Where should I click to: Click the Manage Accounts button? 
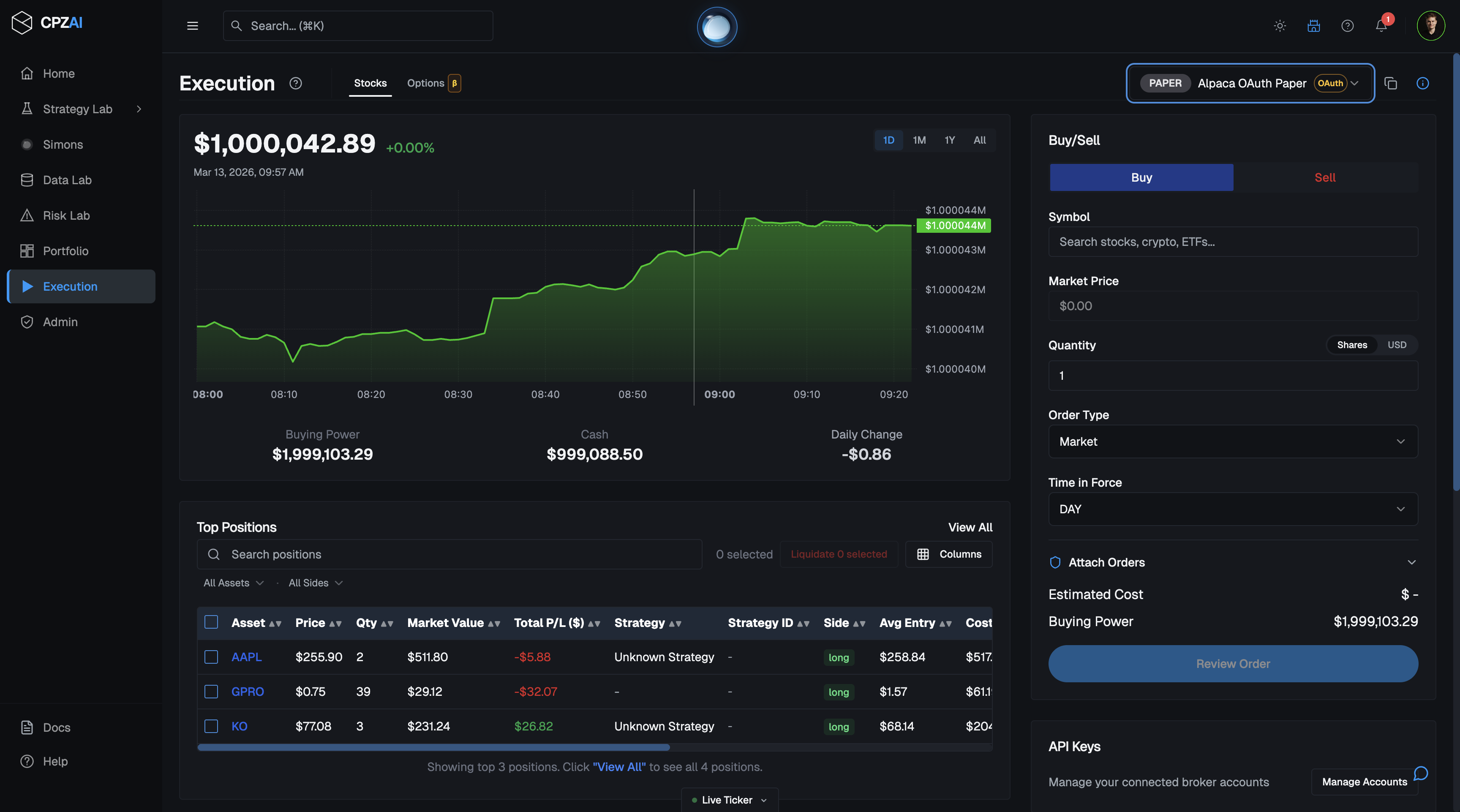pyautogui.click(x=1364, y=782)
